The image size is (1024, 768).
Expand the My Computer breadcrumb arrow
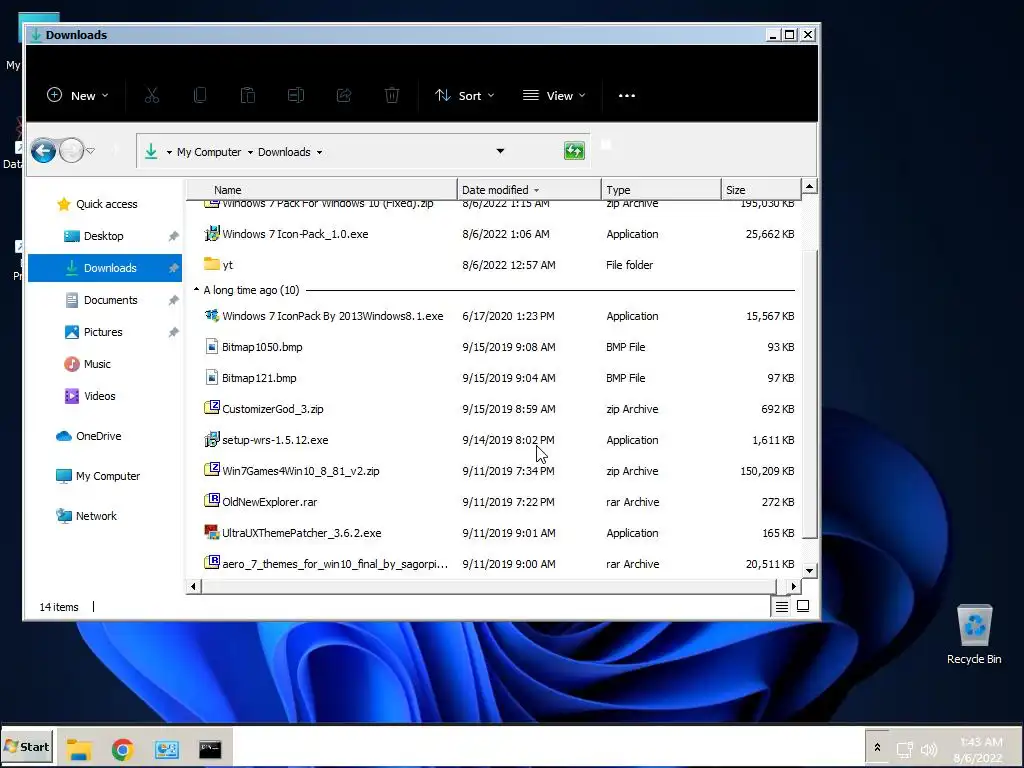(x=249, y=152)
